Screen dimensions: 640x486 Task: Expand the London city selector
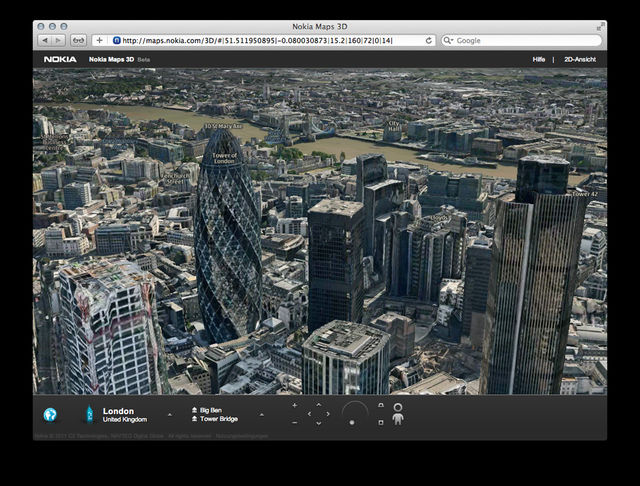coord(169,414)
